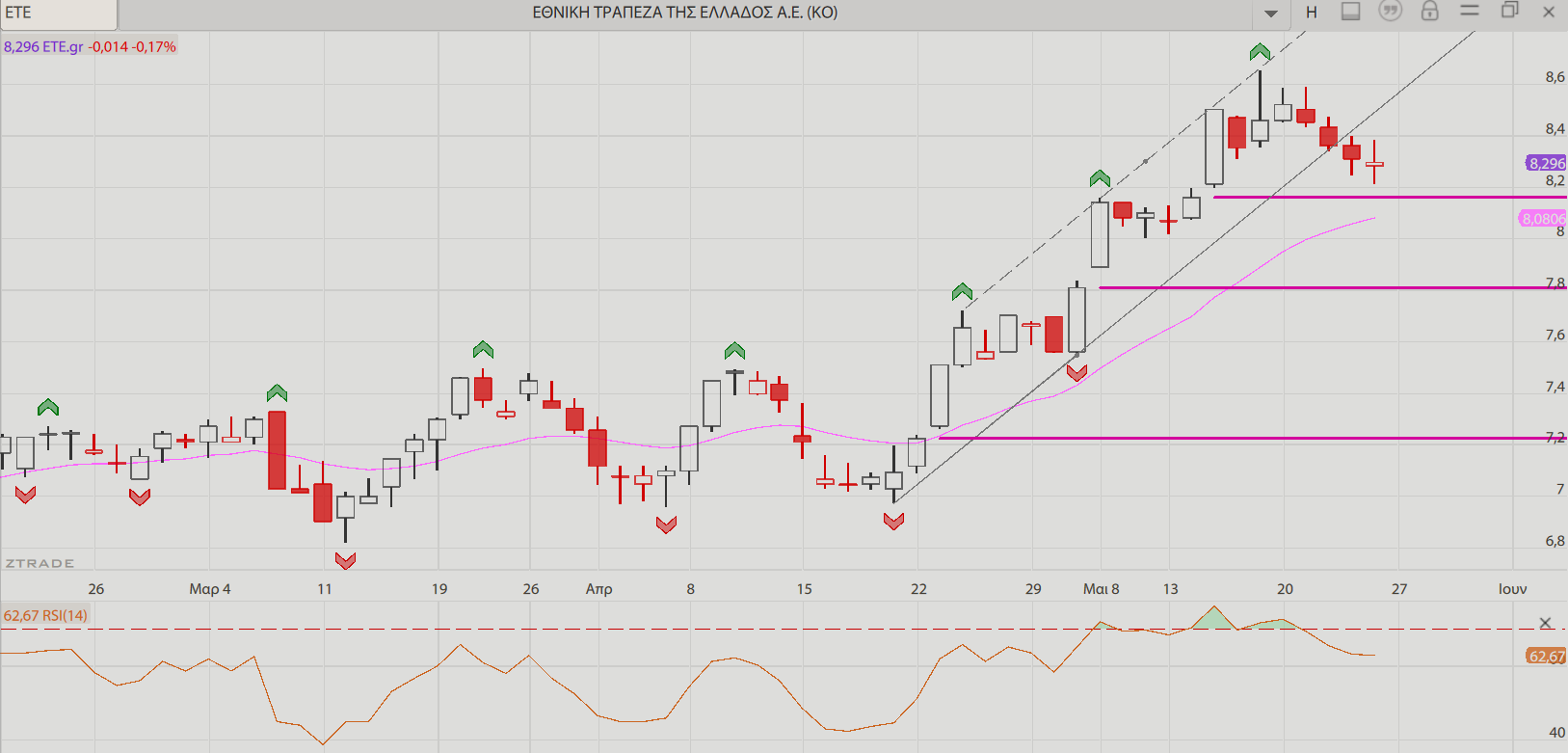Select the orange 62,67 RSI value tag

[1546, 657]
